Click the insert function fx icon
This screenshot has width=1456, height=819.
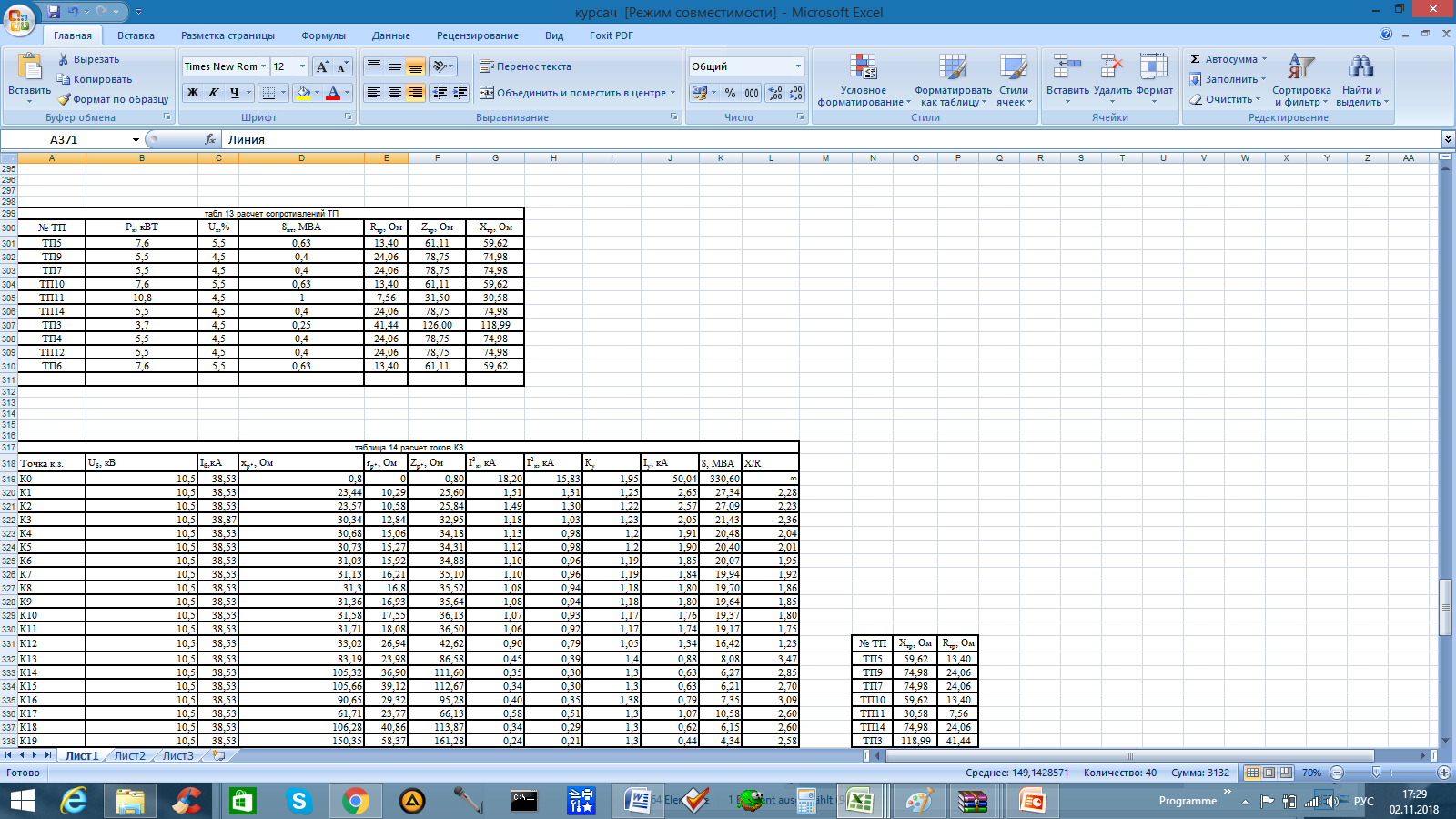click(211, 139)
